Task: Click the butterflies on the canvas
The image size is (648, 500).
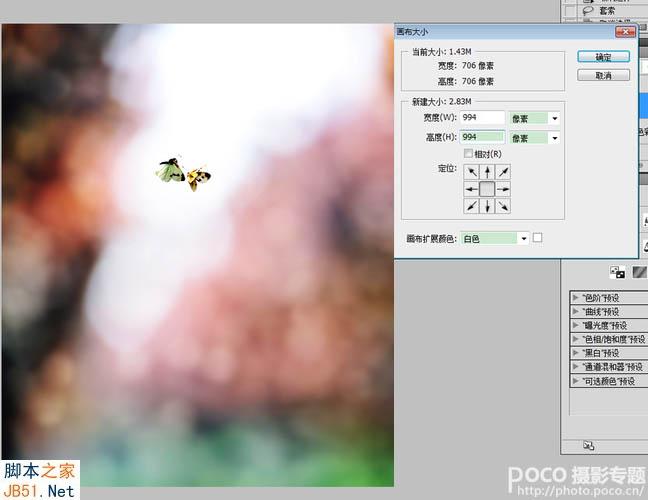Action: click(x=183, y=173)
